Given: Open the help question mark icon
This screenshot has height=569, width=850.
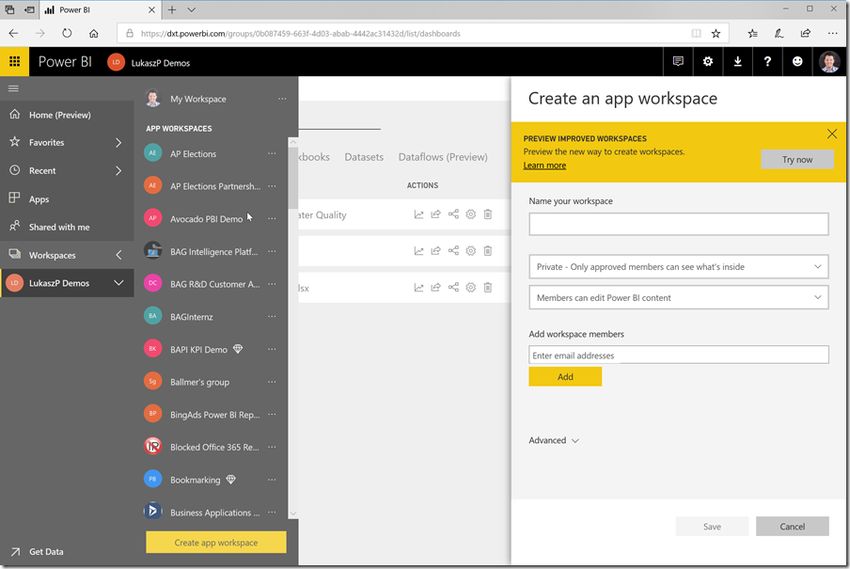Looking at the screenshot, I should click(x=767, y=61).
